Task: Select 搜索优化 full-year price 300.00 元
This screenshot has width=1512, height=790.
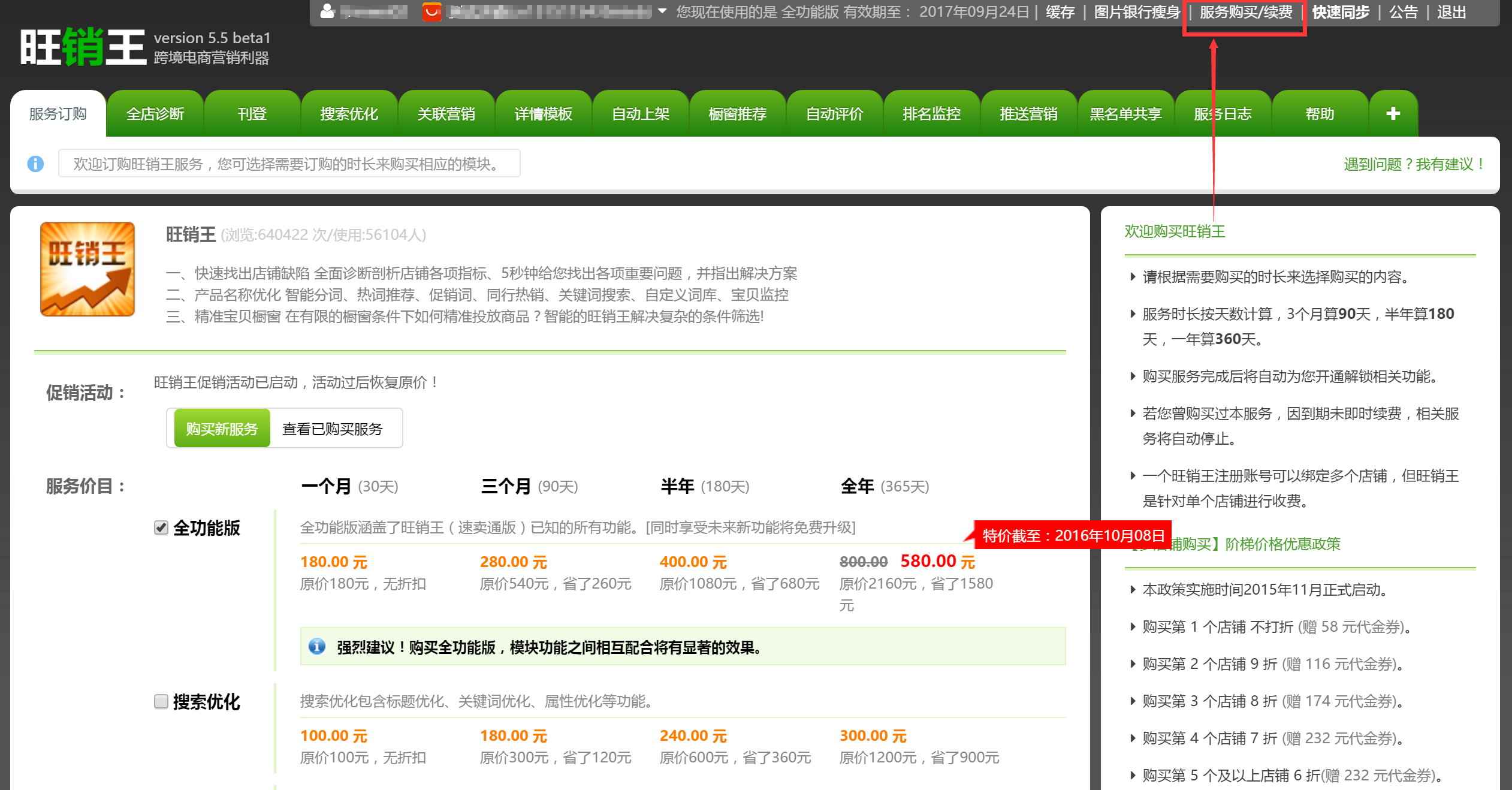Action: [x=873, y=735]
